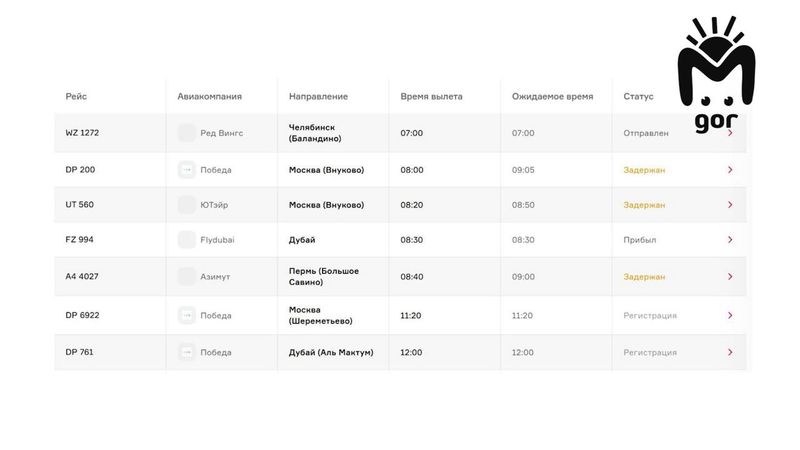Select the Рейс column header
Screen dimensions: 800x450
[x=76, y=96]
